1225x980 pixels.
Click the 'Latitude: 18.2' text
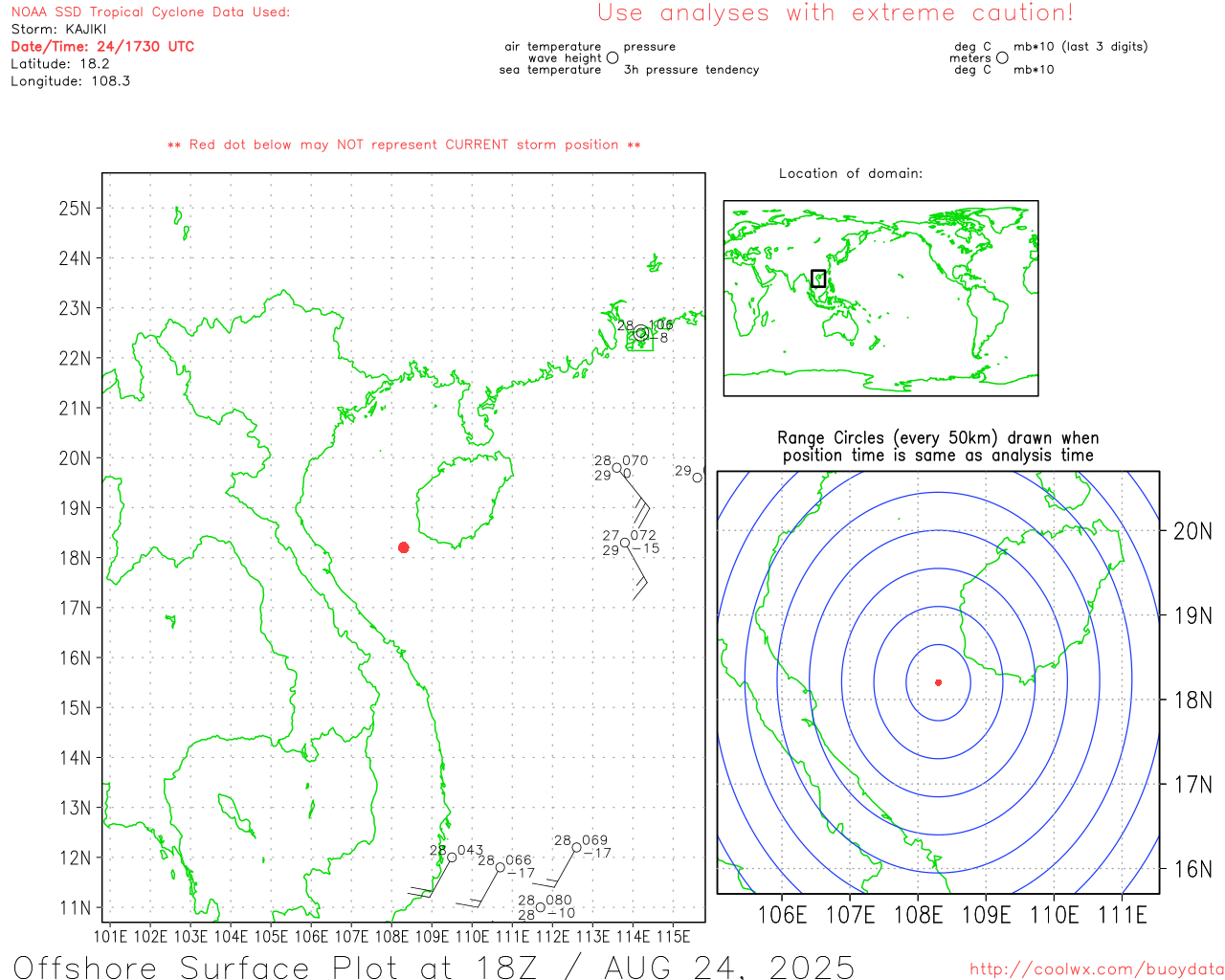60,63
